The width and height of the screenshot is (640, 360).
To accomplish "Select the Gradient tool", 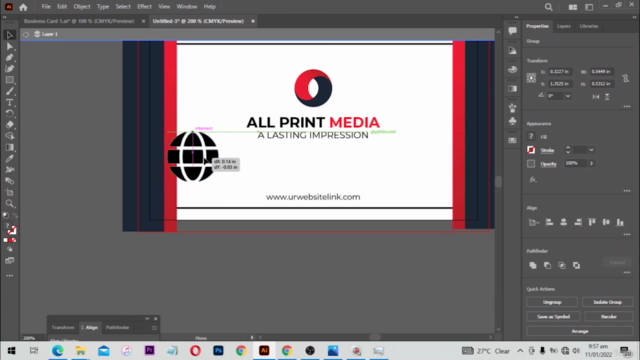I will pos(9,147).
